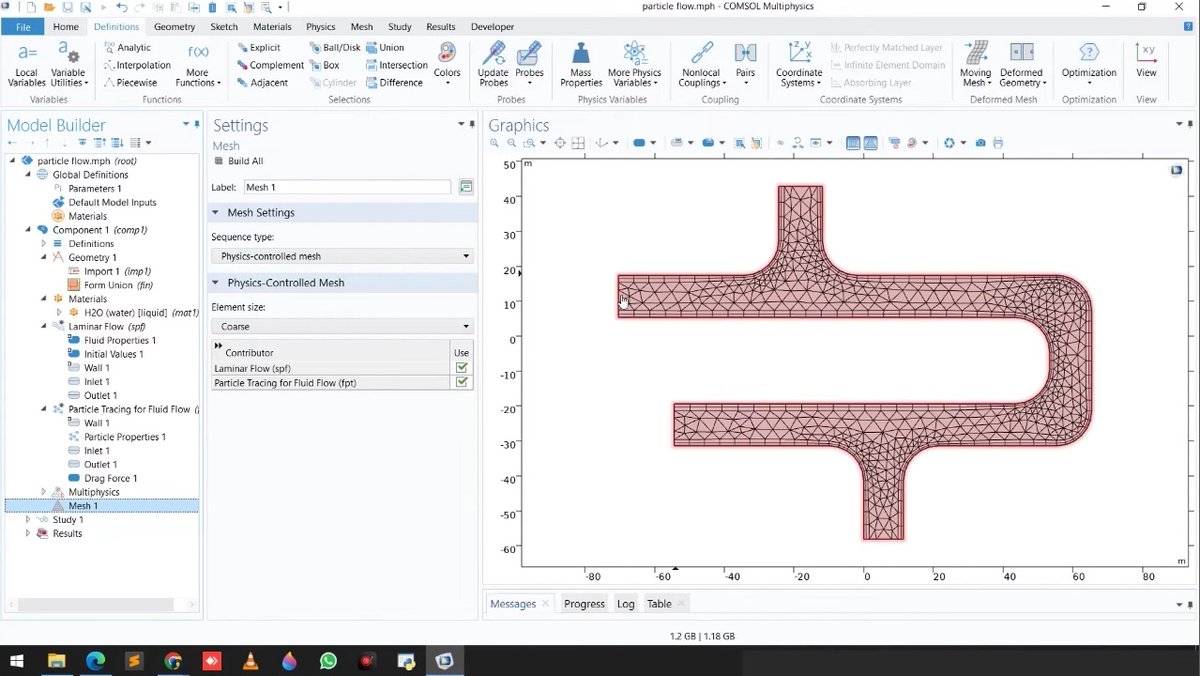Expand the Multiphysics node
The height and width of the screenshot is (676, 1200).
click(44, 492)
